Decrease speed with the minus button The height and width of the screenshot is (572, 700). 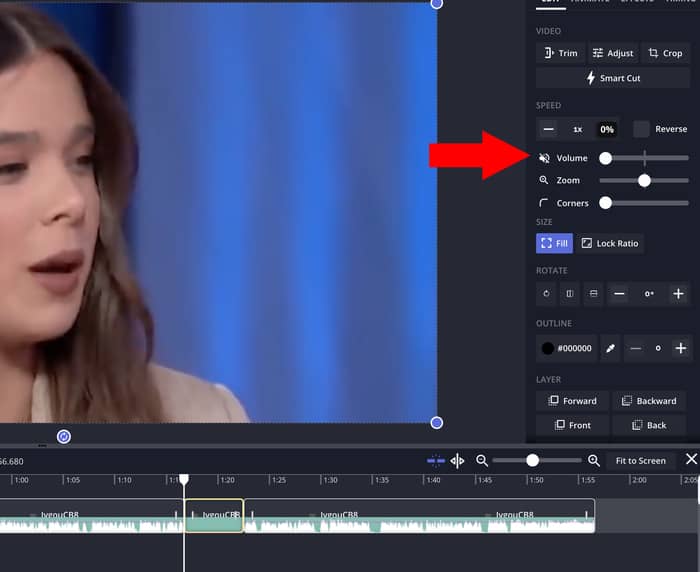pyautogui.click(x=548, y=129)
